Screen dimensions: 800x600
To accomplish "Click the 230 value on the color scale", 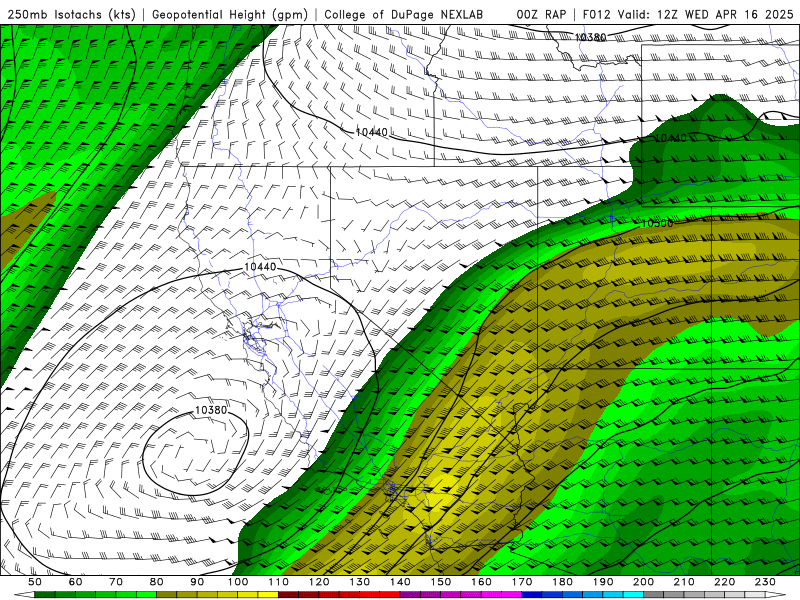I will (x=765, y=582).
